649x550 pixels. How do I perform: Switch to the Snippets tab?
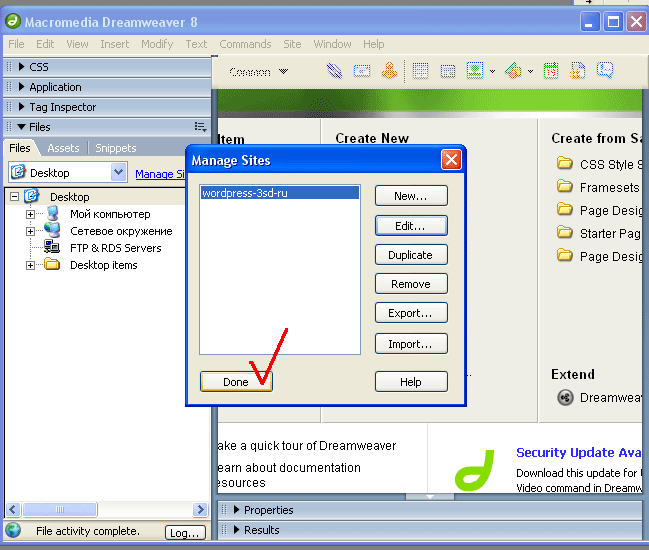116,148
